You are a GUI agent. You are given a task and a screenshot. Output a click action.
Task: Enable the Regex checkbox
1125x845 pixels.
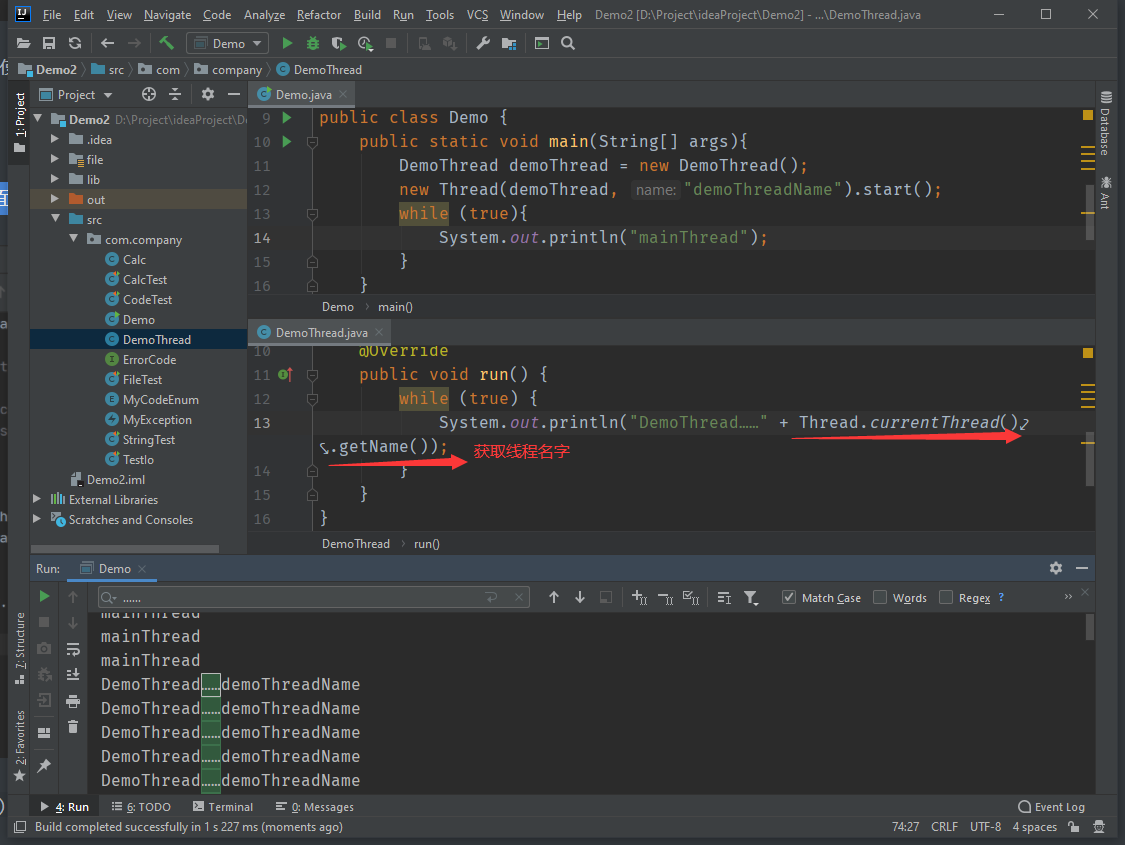point(946,597)
